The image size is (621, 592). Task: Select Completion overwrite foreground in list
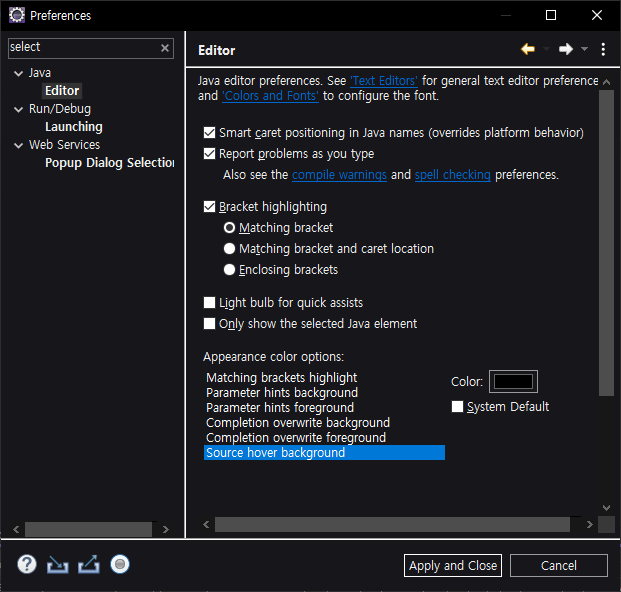[x=324, y=438]
